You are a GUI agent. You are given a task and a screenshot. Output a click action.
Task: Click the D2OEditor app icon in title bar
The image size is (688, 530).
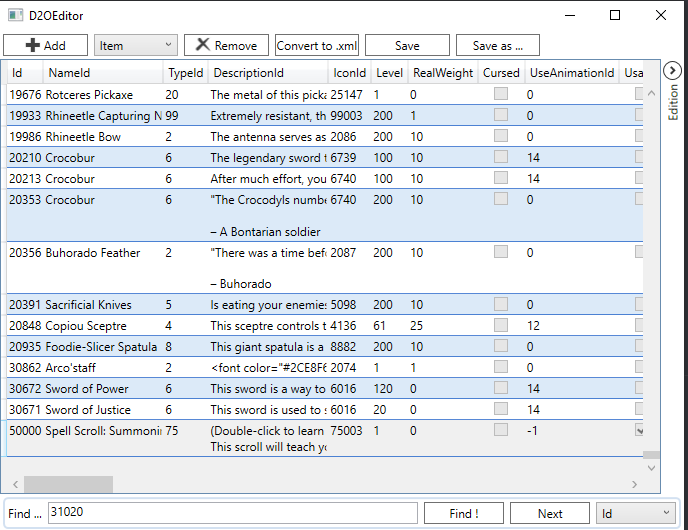pyautogui.click(x=15, y=15)
